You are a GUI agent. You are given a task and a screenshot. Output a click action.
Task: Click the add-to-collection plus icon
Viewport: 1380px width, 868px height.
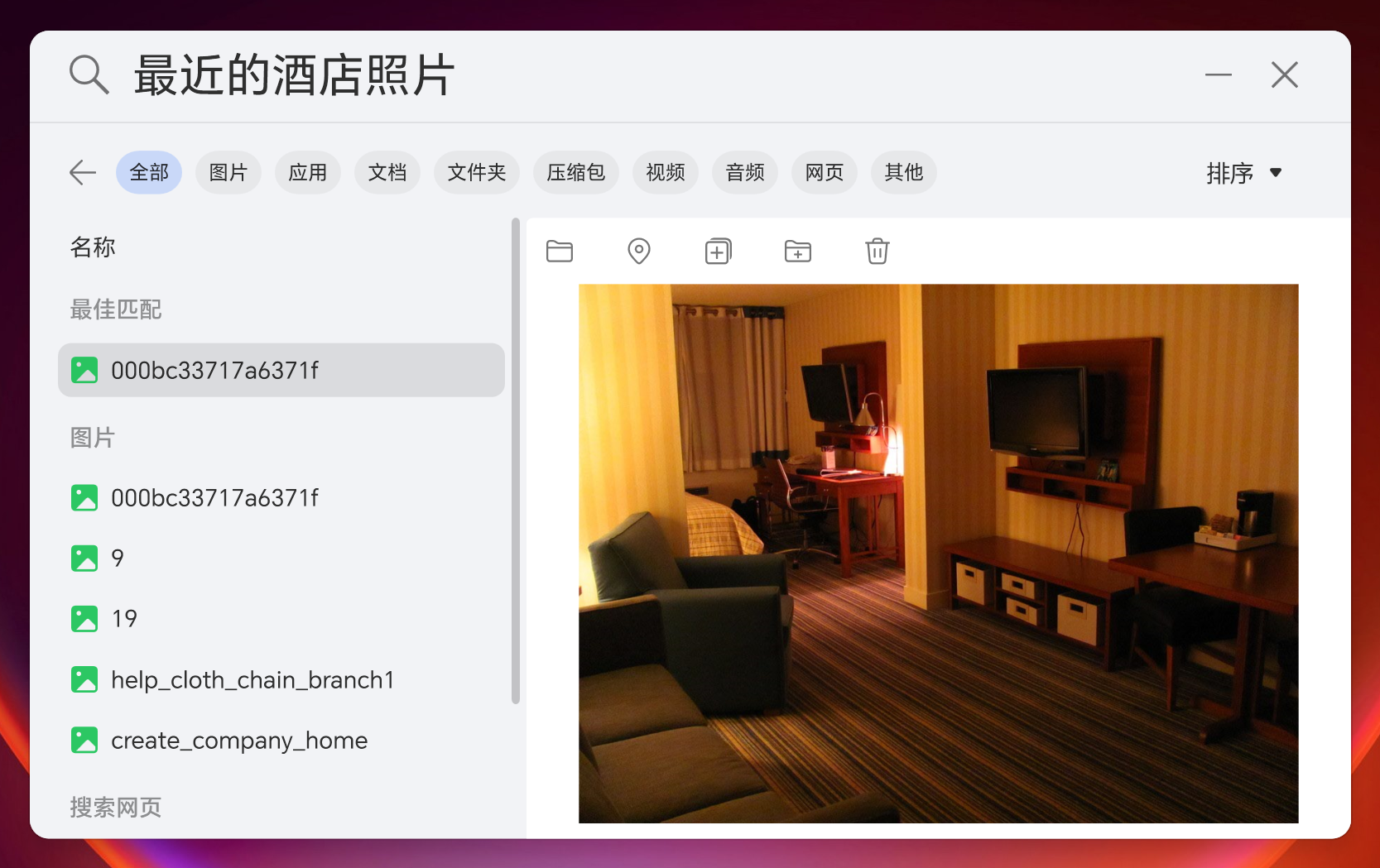(718, 251)
